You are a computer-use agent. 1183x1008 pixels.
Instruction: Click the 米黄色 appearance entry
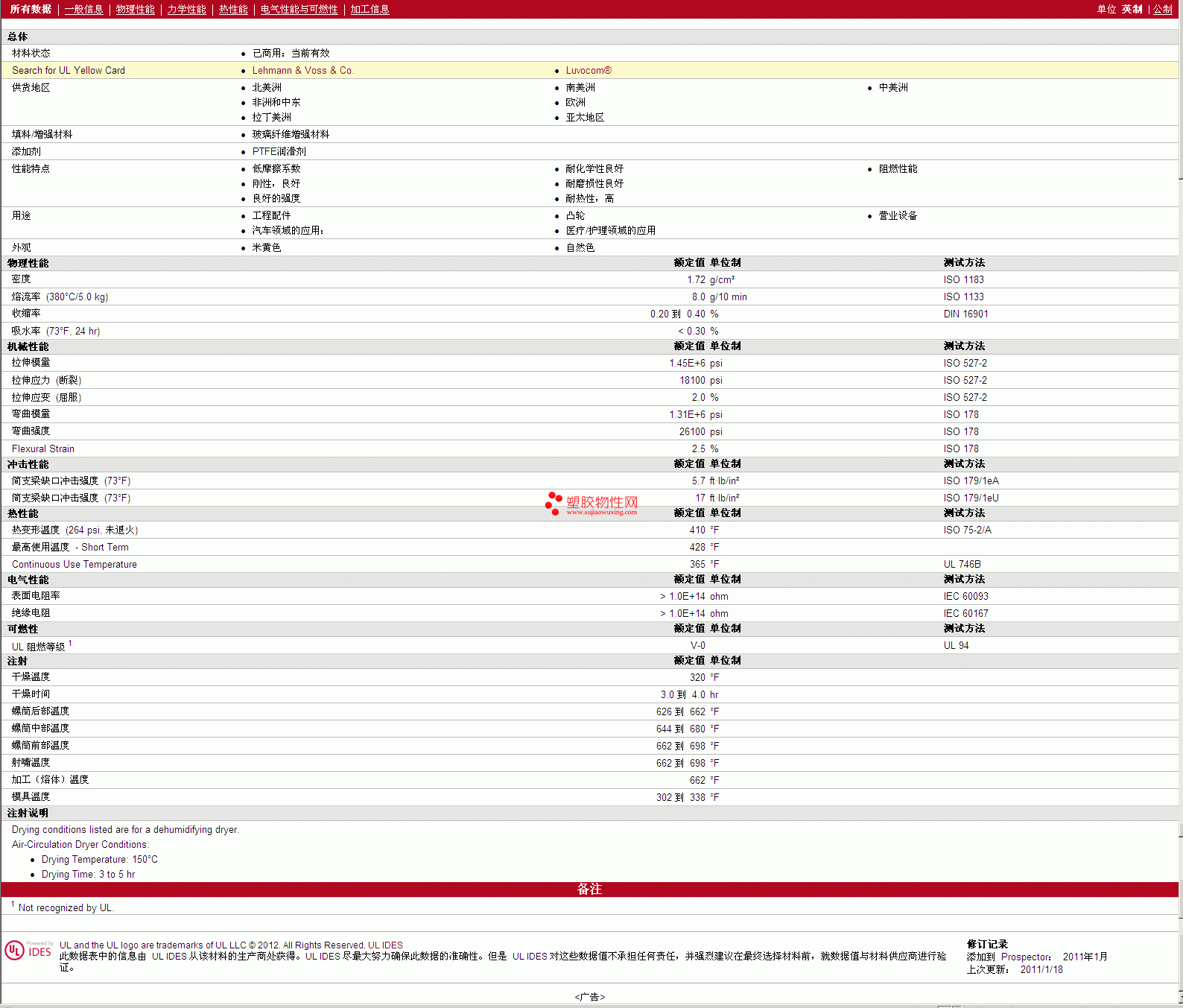(267, 247)
